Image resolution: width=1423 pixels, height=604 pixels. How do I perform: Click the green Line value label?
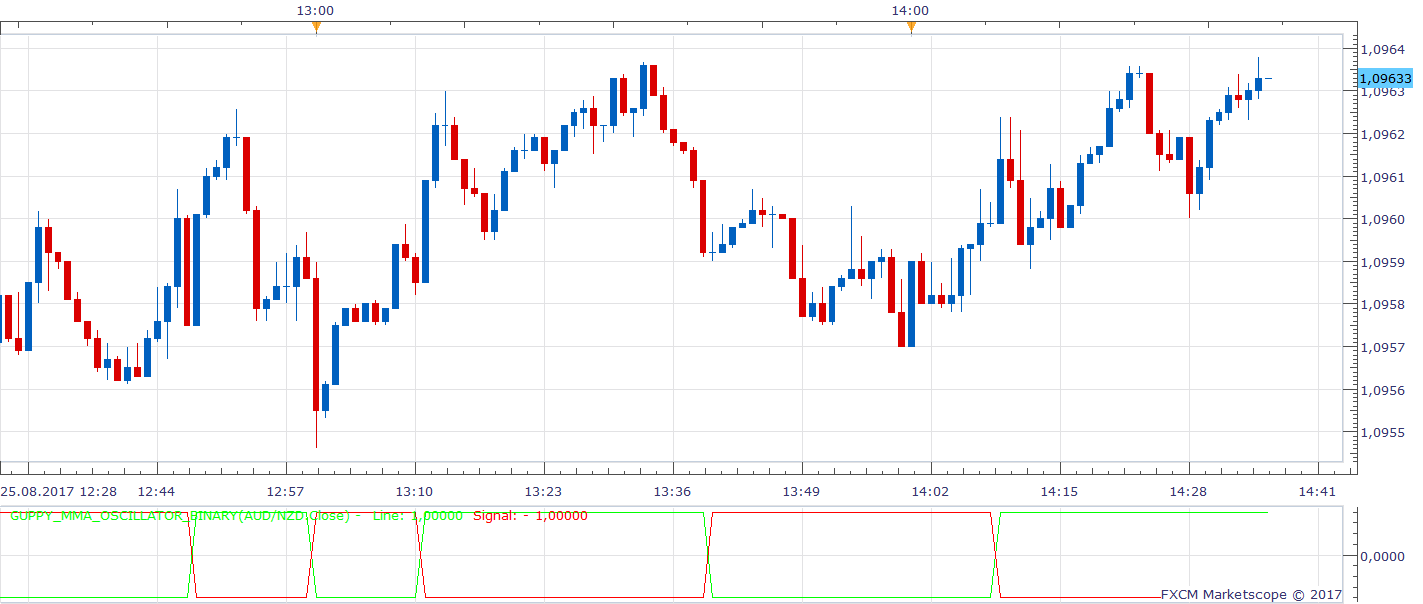click(x=417, y=516)
